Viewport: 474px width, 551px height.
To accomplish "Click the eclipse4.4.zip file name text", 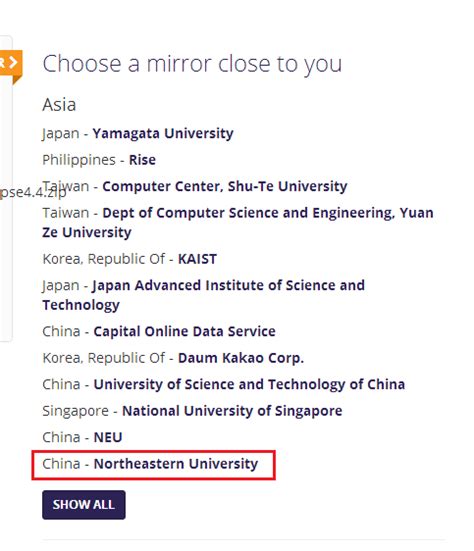I will (33, 193).
